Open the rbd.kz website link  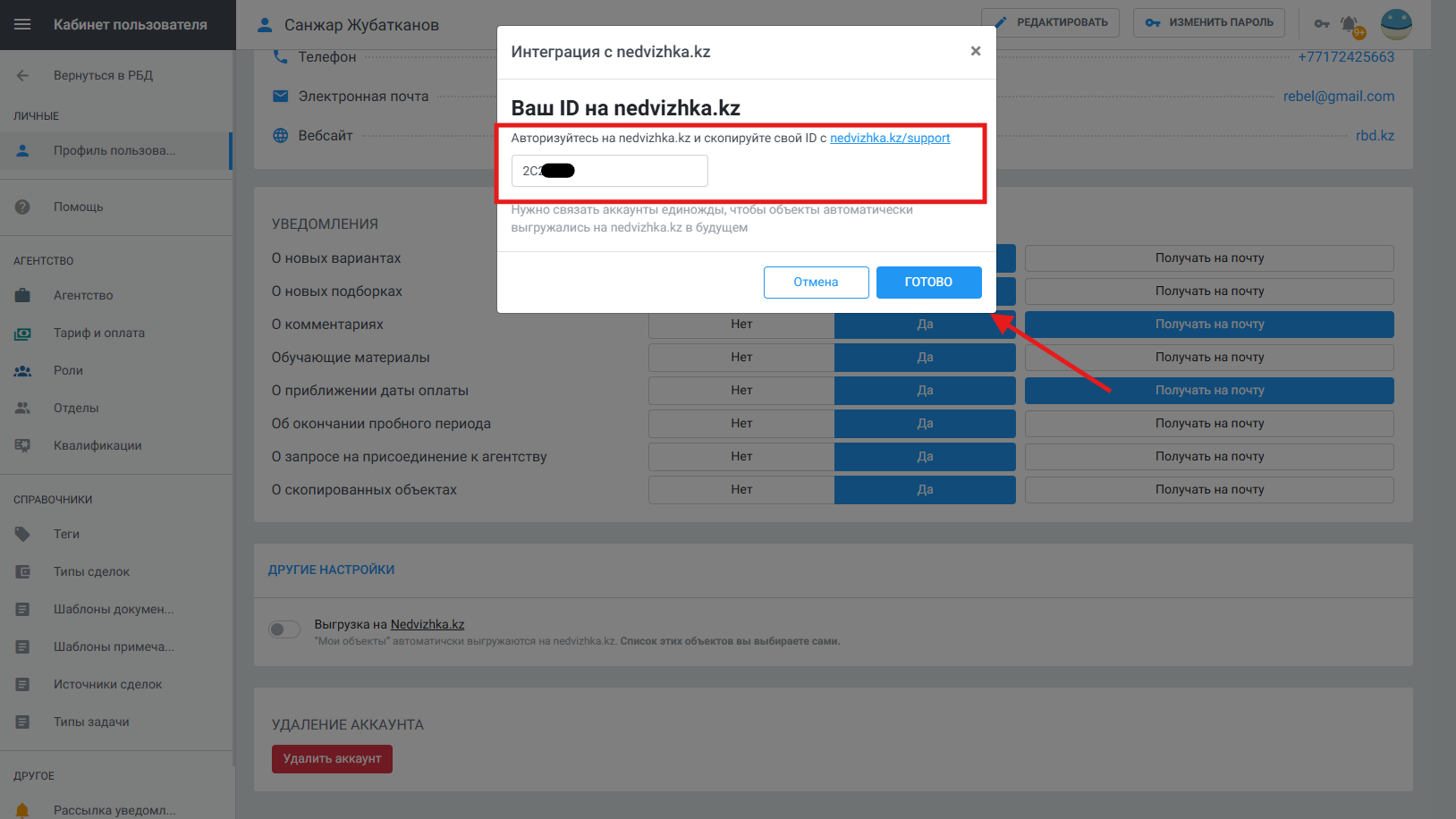coord(1375,135)
